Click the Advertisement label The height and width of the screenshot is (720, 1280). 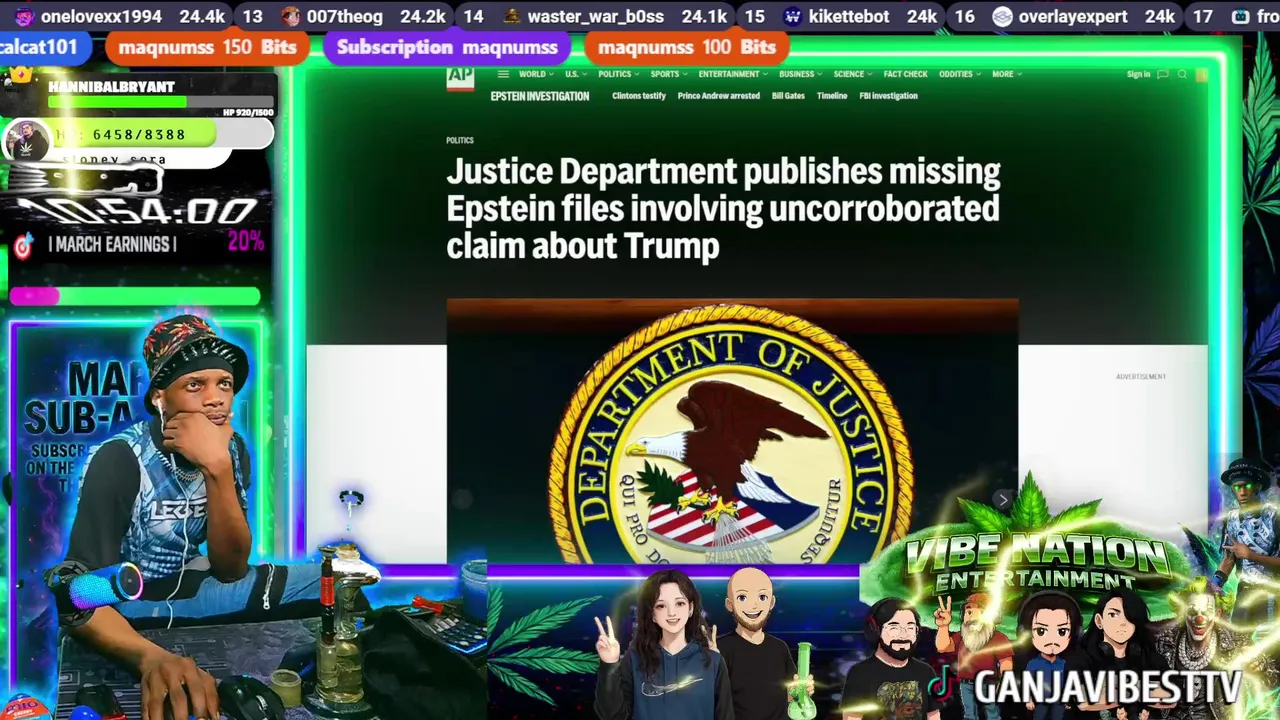click(x=1141, y=377)
